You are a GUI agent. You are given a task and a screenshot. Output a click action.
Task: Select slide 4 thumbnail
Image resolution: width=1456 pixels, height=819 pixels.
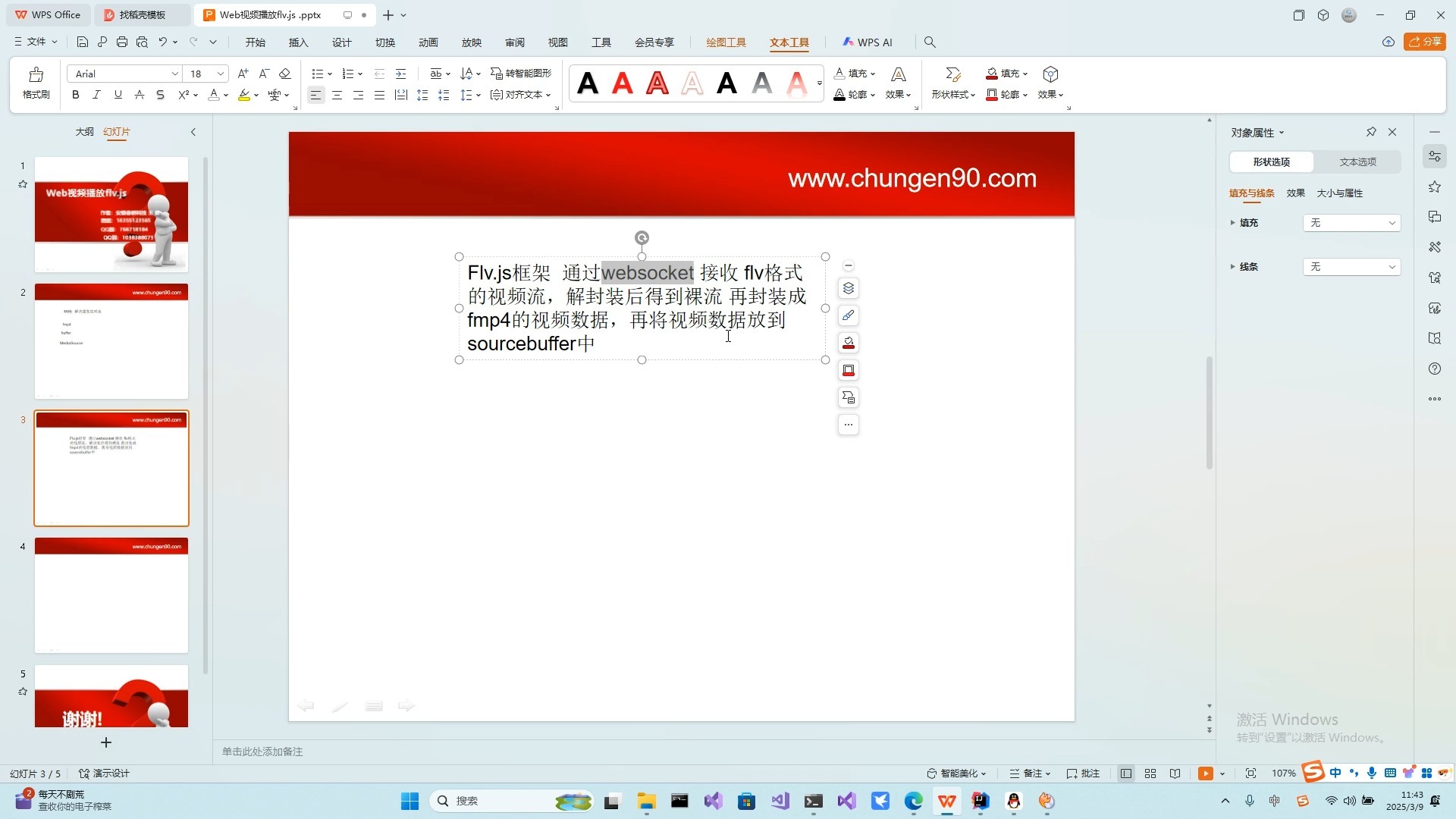pos(111,595)
